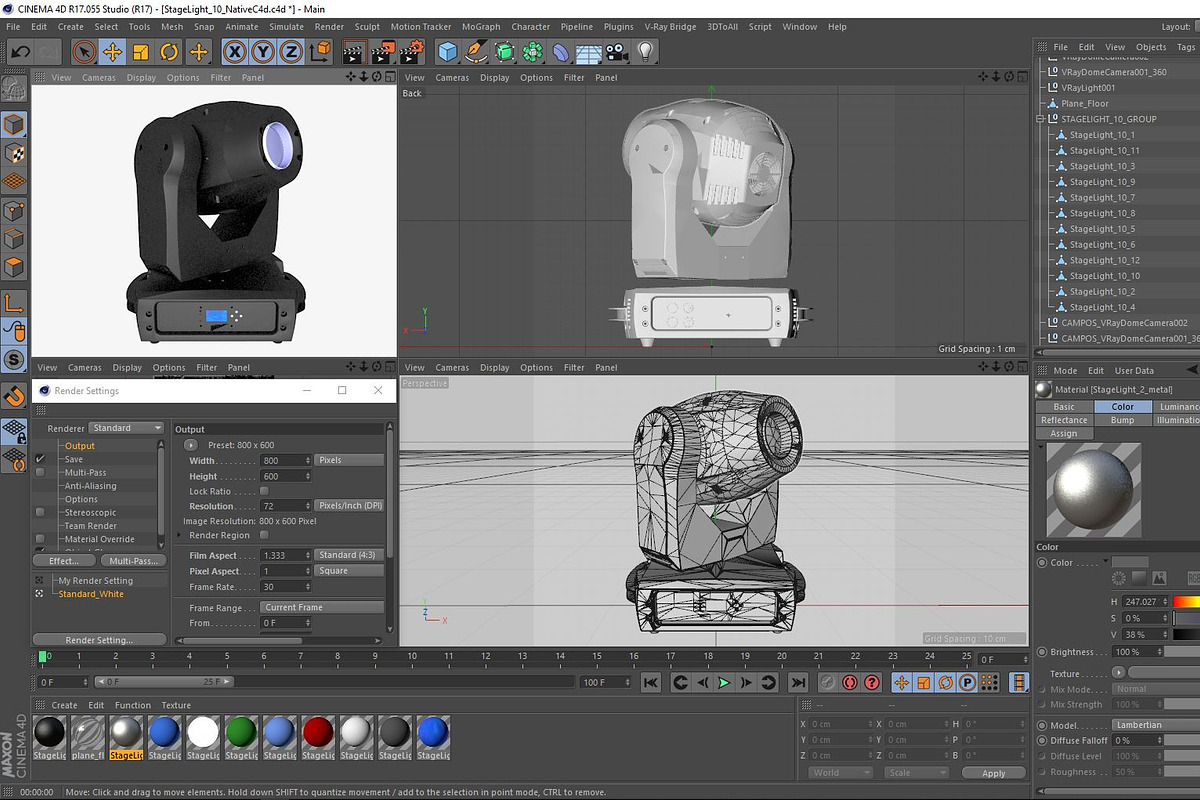Click the Assign button in material panel
The image size is (1200, 800).
[1064, 434]
